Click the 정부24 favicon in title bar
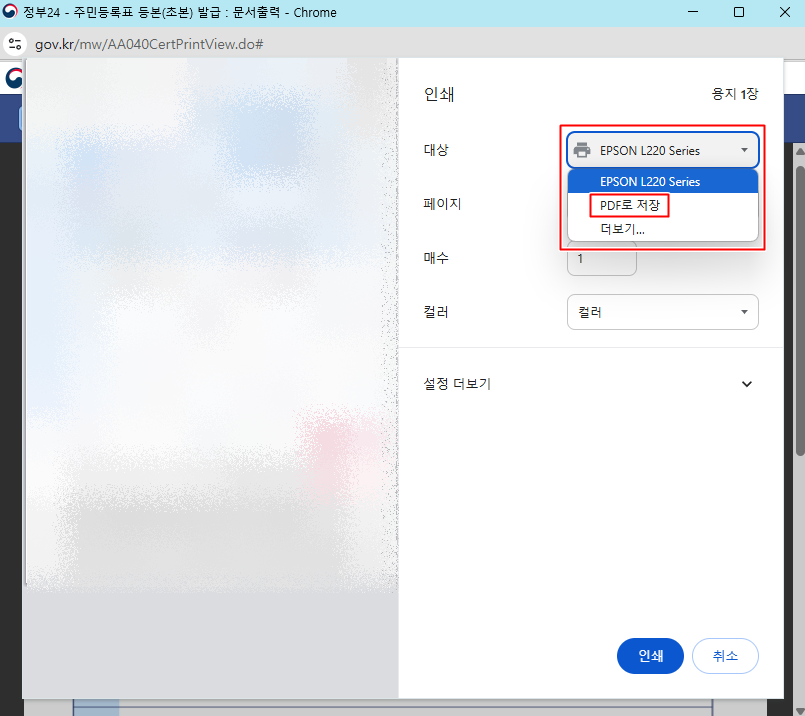 tap(10, 12)
